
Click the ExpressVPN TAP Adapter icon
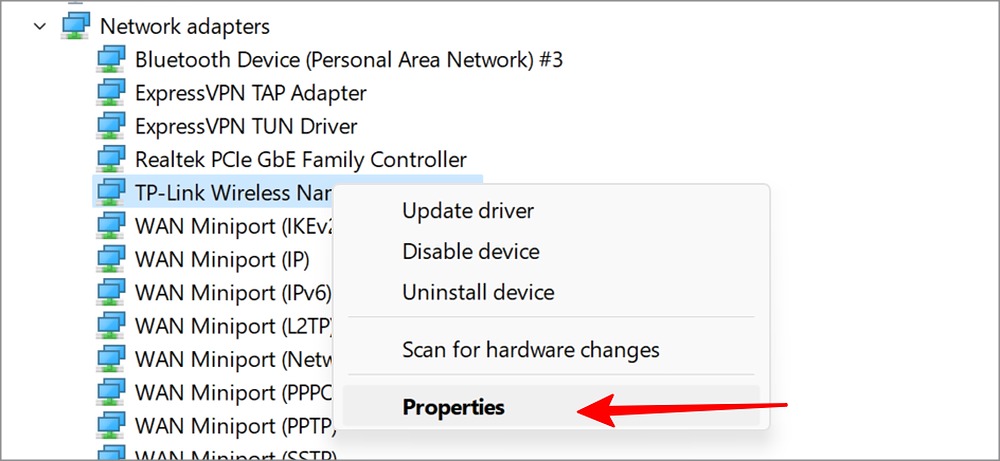click(x=109, y=93)
